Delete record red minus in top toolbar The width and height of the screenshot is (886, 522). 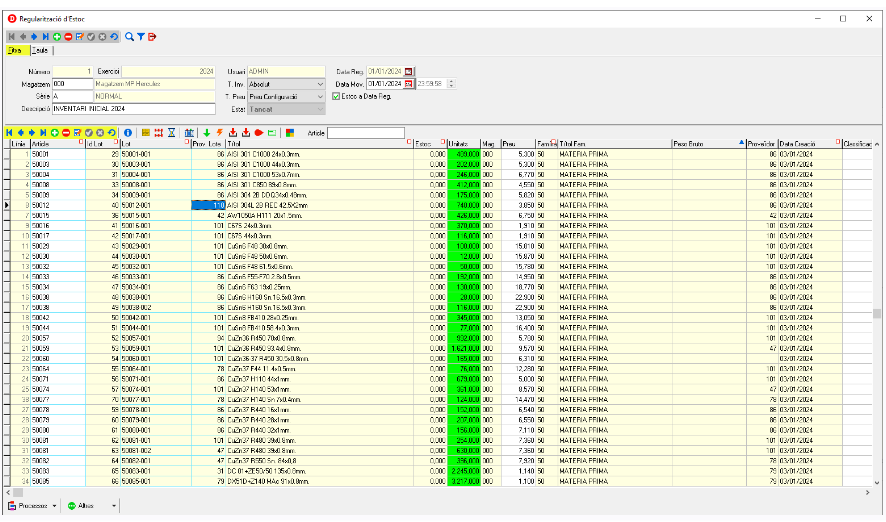click(68, 37)
